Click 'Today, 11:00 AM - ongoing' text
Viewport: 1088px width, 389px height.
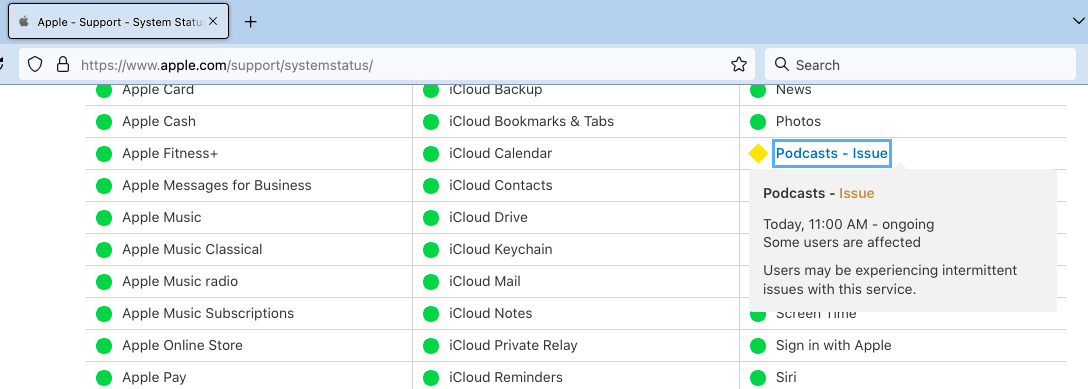click(x=849, y=225)
